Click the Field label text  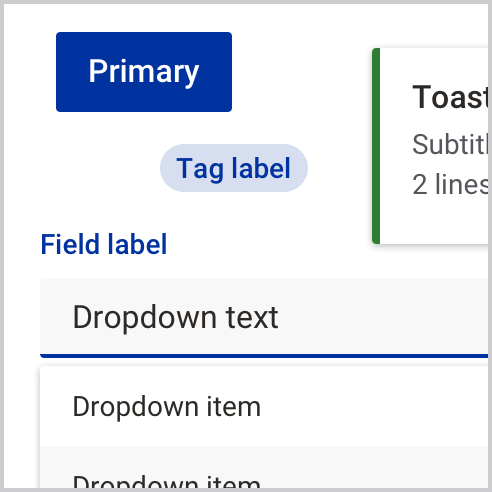(x=104, y=244)
